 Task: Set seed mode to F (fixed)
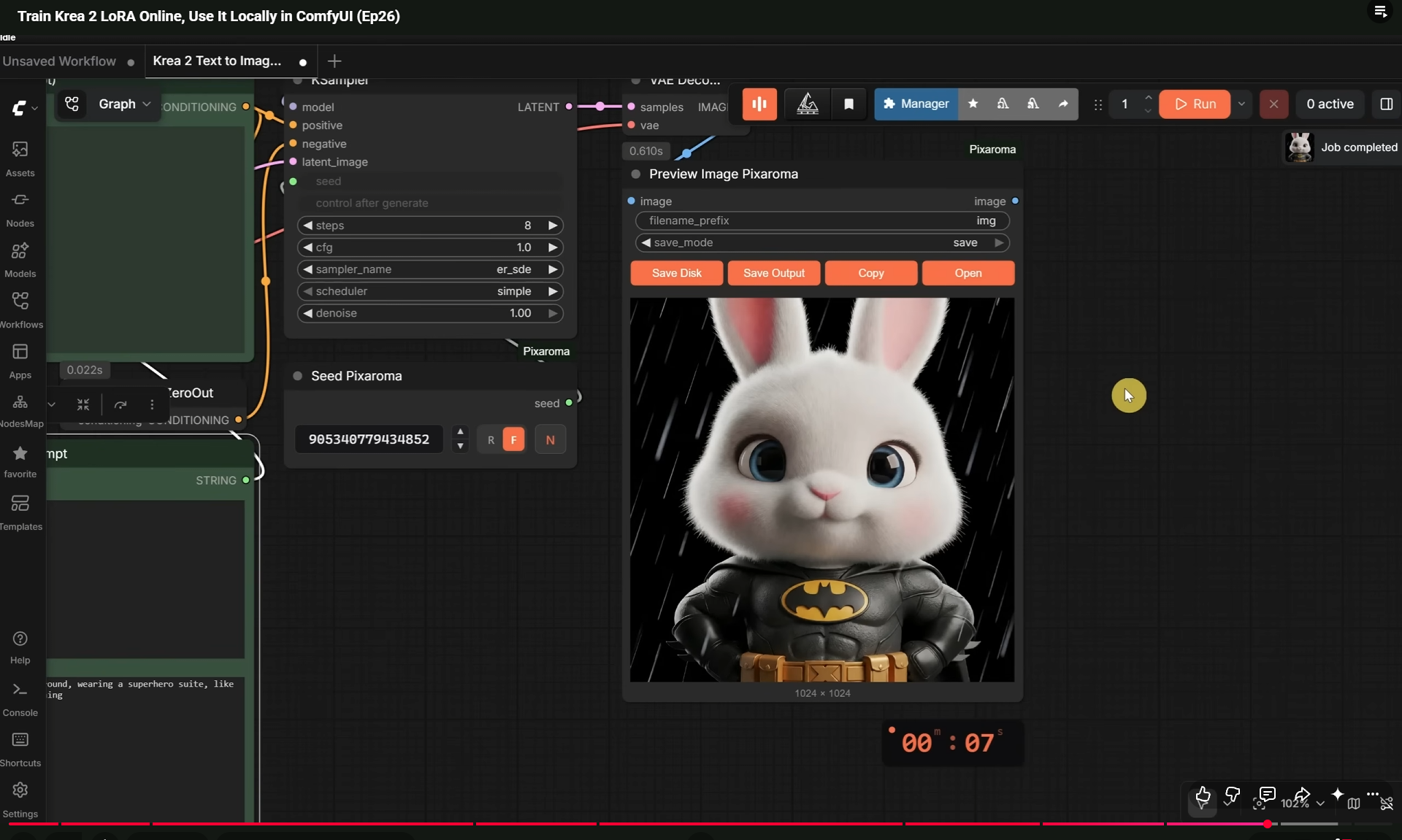click(513, 439)
